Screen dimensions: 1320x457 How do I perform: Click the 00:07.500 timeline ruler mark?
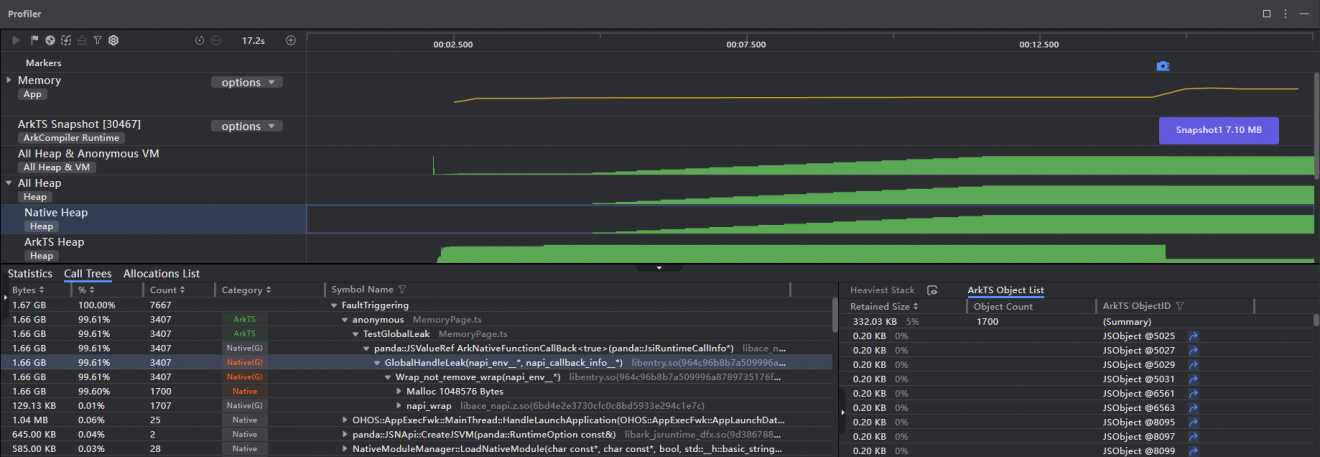tap(746, 44)
